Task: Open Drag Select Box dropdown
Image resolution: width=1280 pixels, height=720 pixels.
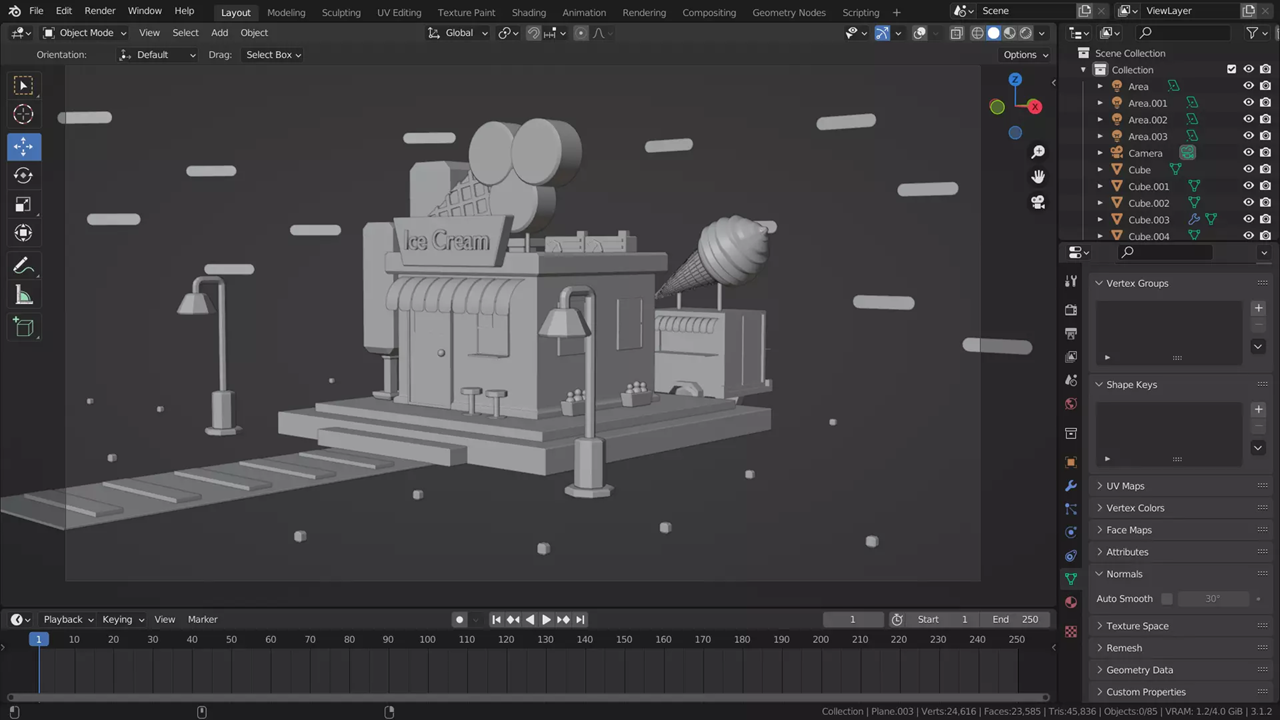Action: [x=272, y=55]
